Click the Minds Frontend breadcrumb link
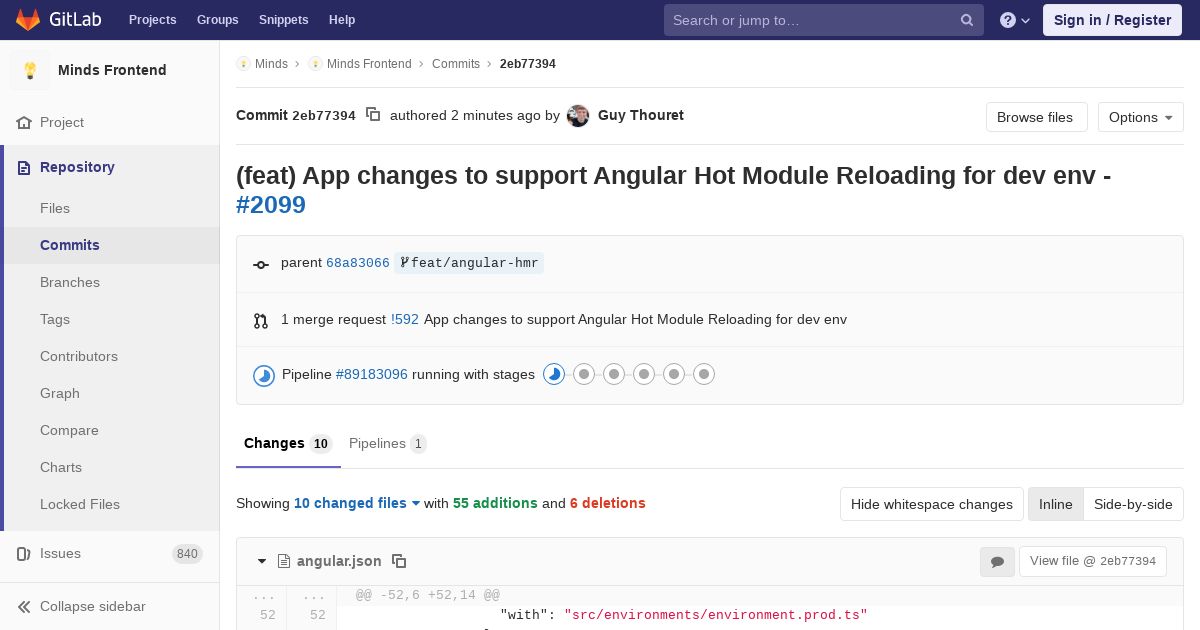The image size is (1200, 630). (x=369, y=64)
